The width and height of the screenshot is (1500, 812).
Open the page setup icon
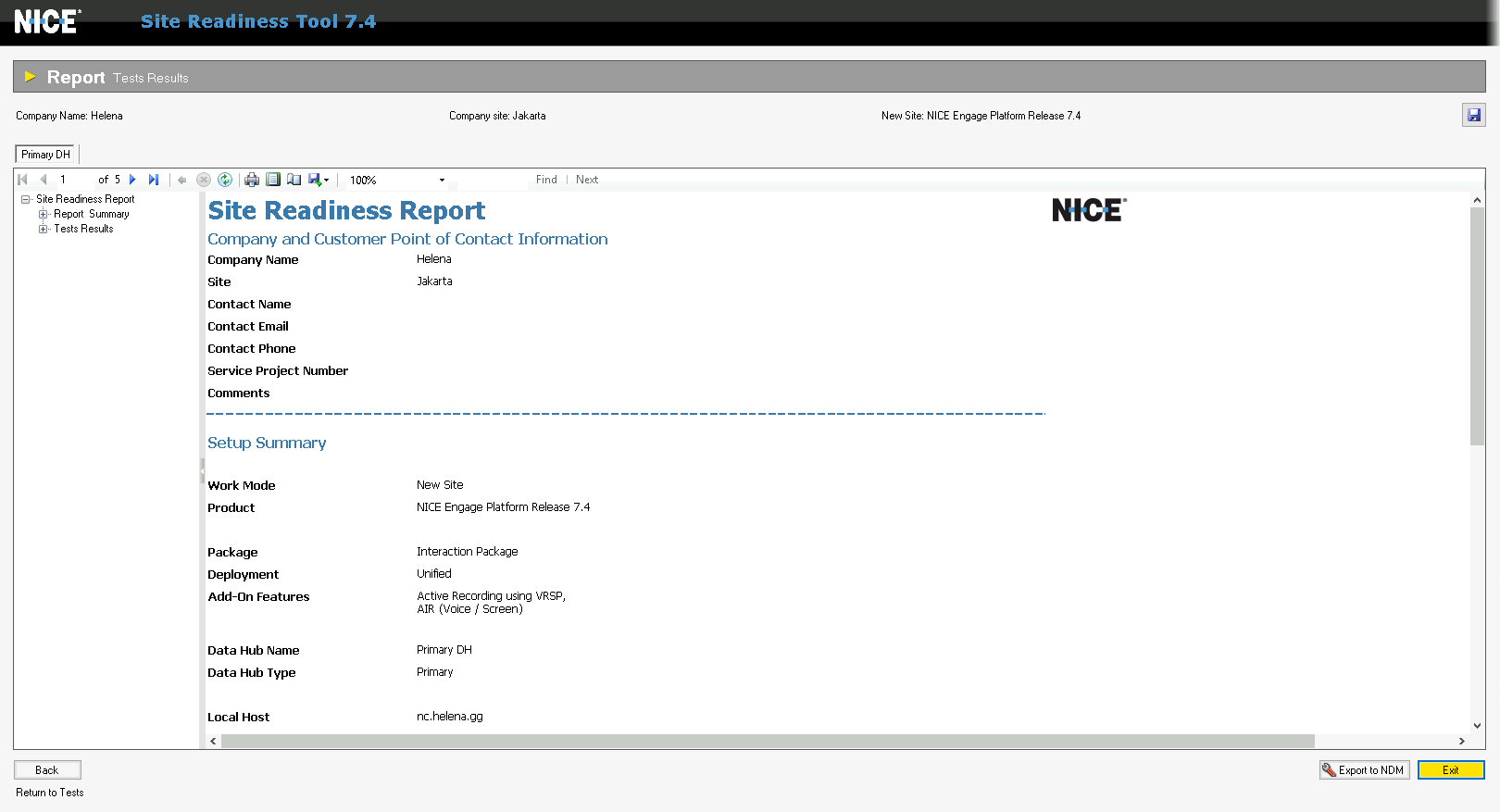[294, 180]
